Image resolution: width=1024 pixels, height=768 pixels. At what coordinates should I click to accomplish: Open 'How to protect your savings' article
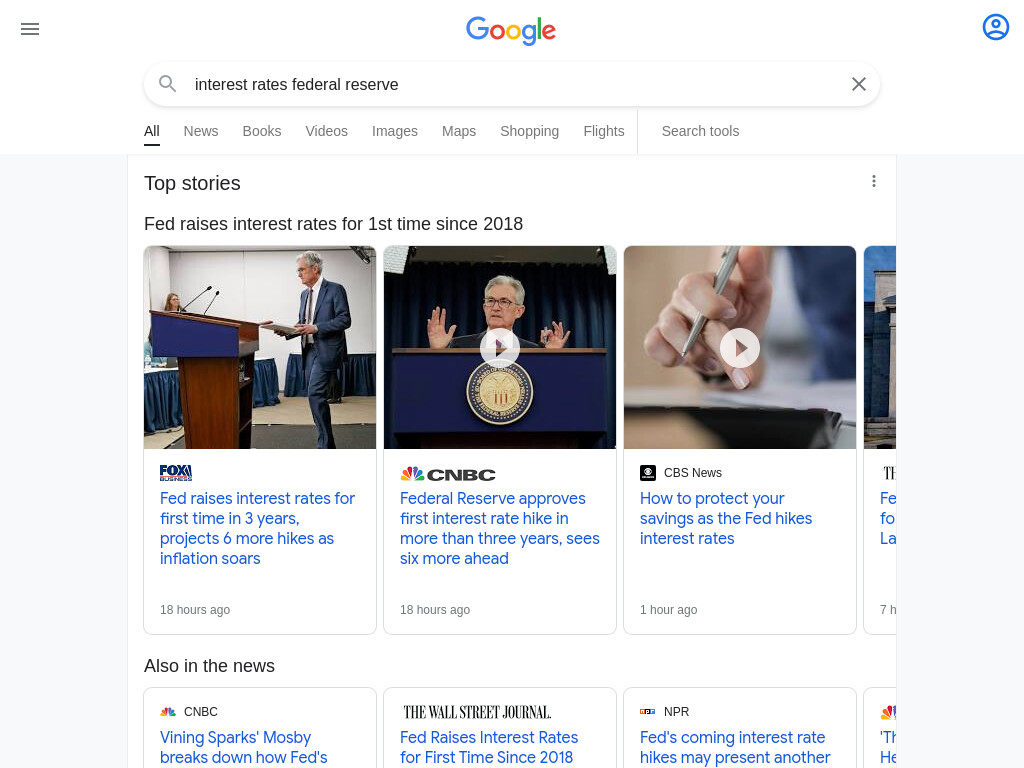[726, 519]
